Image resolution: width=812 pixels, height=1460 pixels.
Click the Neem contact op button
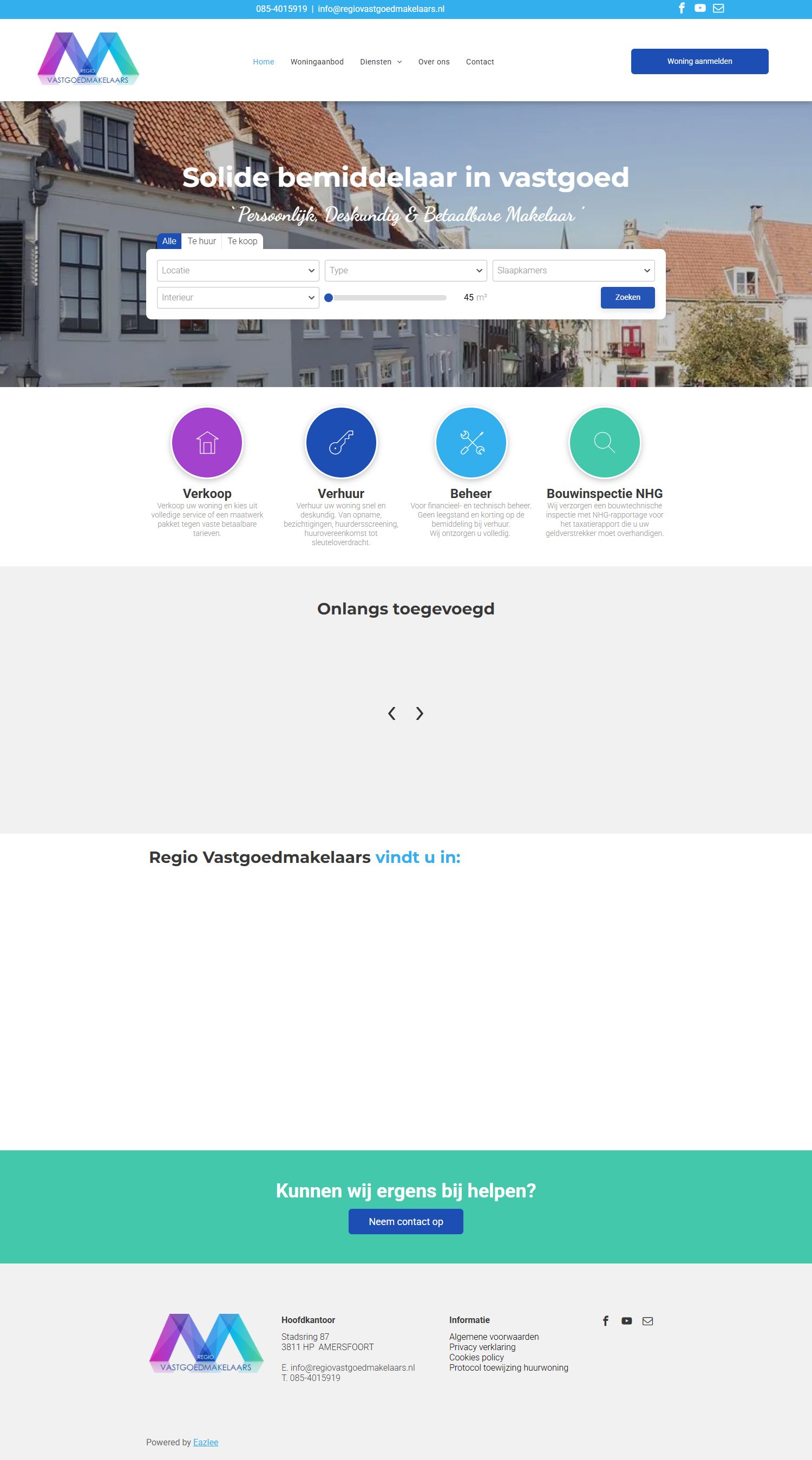(x=405, y=1221)
